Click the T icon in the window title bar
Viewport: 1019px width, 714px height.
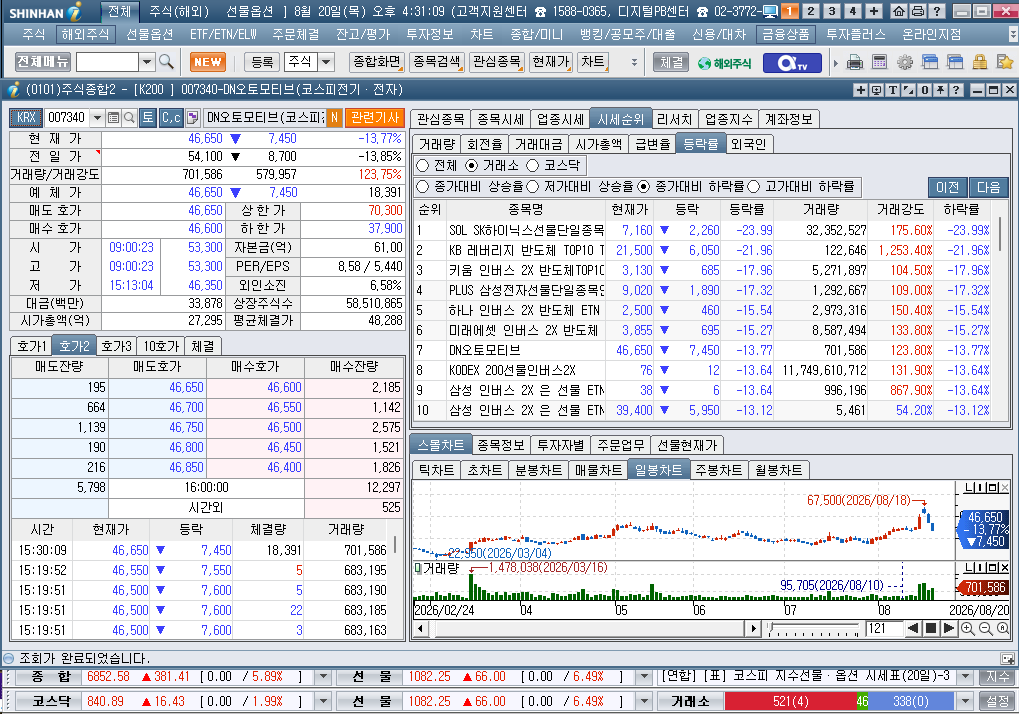coord(892,90)
